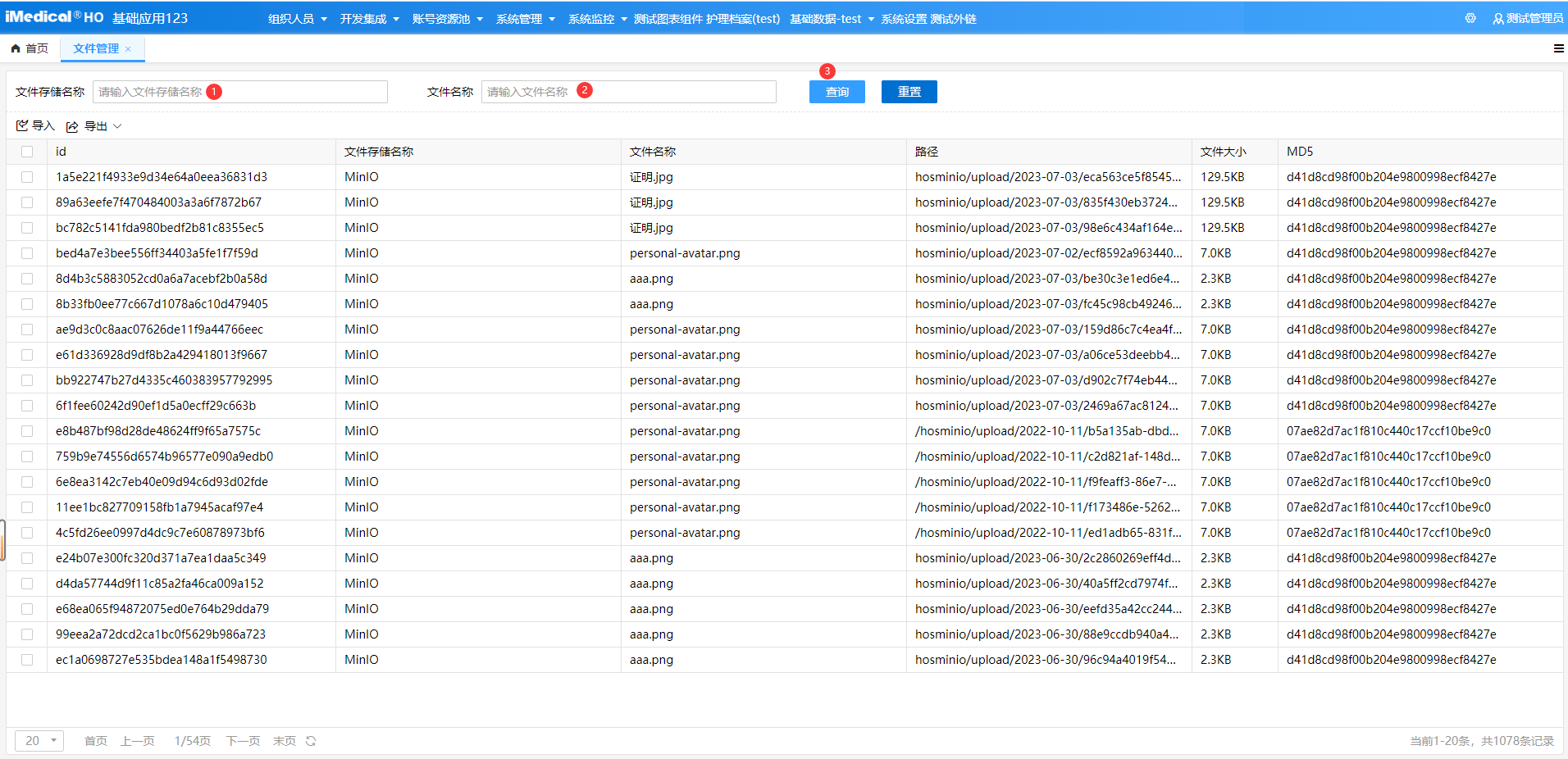Click the 查询 search button
1568x759 pixels.
pyautogui.click(x=836, y=91)
